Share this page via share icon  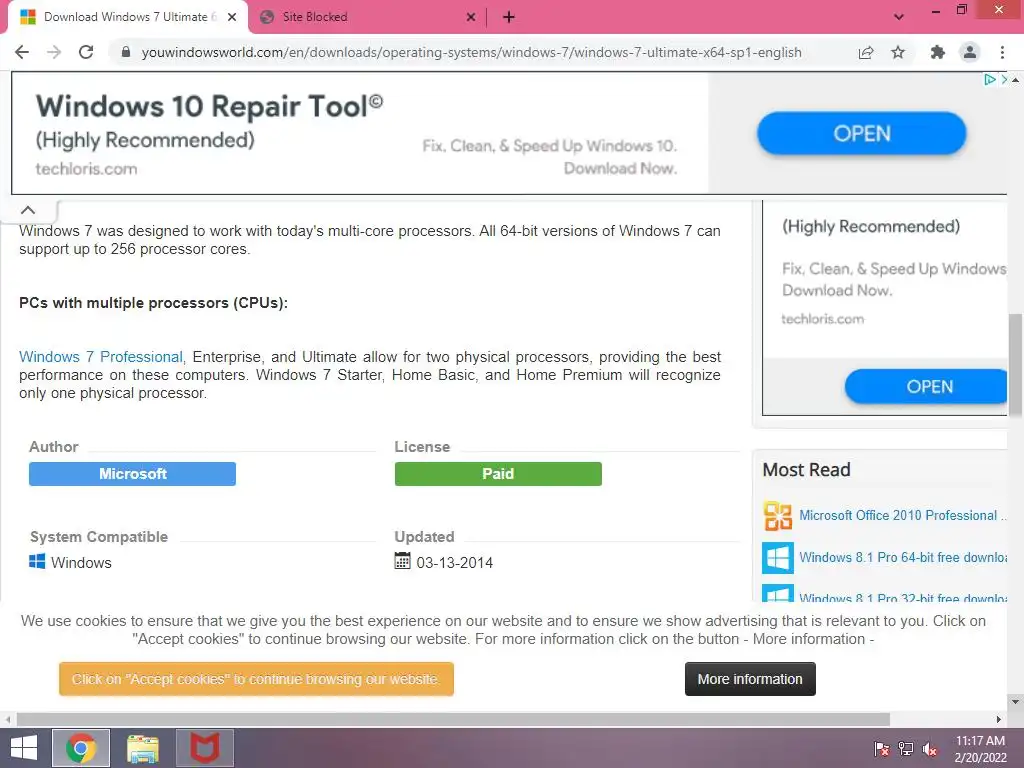pyautogui.click(x=866, y=52)
